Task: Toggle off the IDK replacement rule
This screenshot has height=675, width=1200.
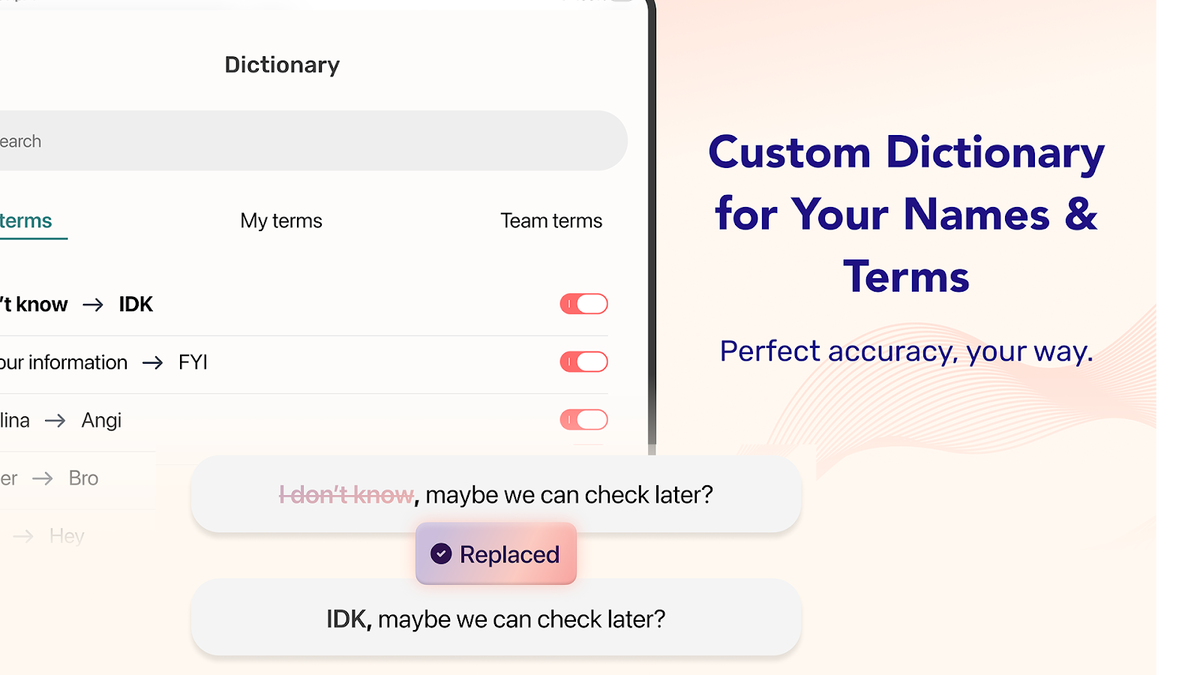Action: point(583,303)
